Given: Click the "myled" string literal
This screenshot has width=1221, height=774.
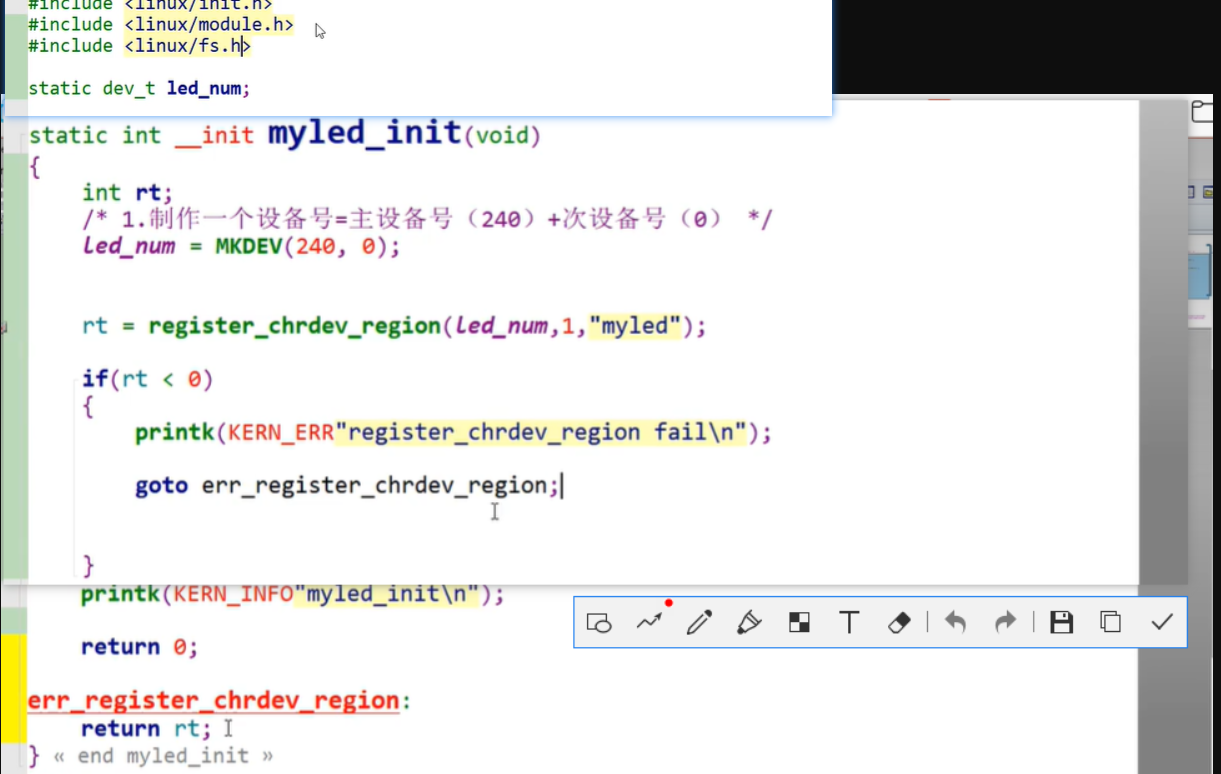Looking at the screenshot, I should pyautogui.click(x=635, y=326).
